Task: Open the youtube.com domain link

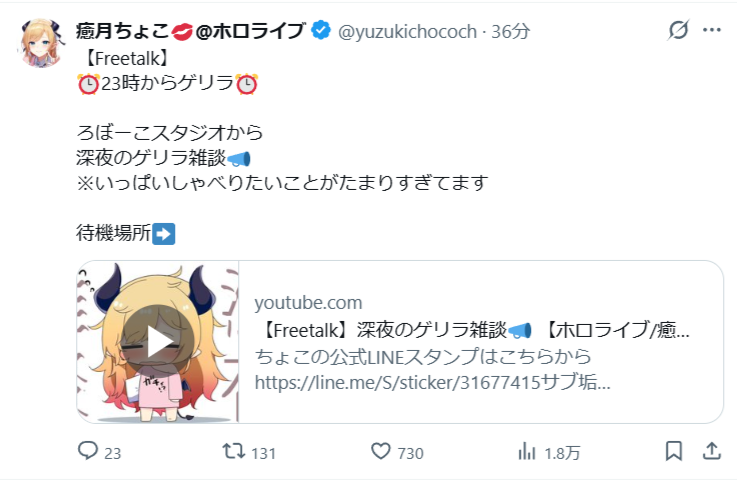Action: click(x=308, y=303)
